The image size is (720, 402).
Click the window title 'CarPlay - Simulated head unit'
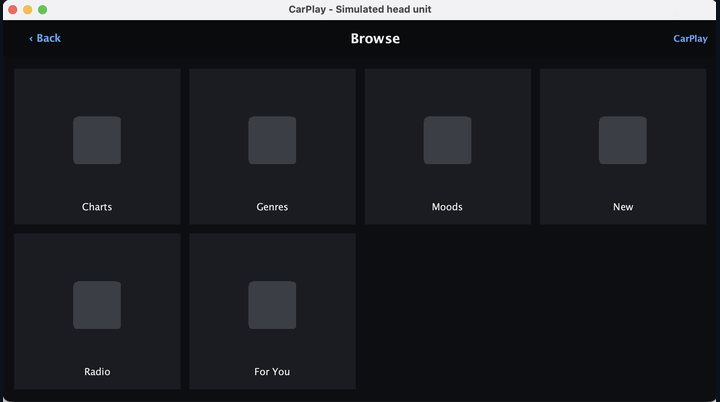(360, 9)
